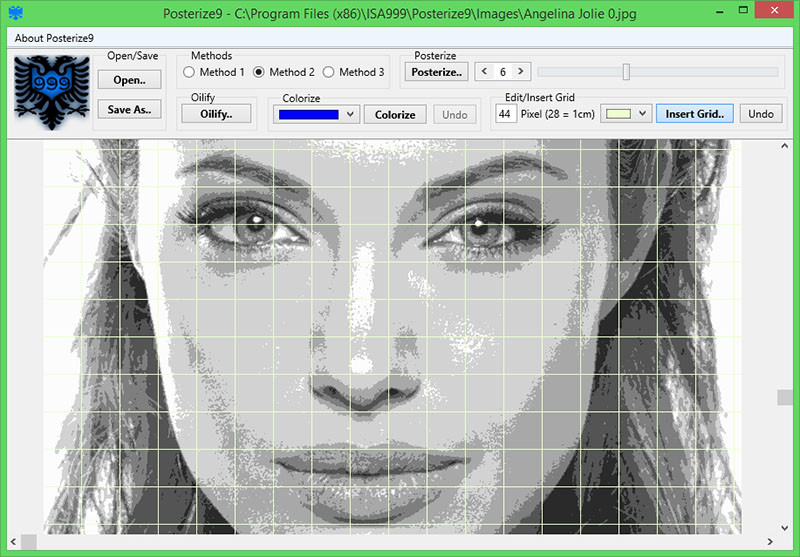Image resolution: width=800 pixels, height=557 pixels.
Task: Expand the grid color dropdown arrow
Action: (642, 113)
